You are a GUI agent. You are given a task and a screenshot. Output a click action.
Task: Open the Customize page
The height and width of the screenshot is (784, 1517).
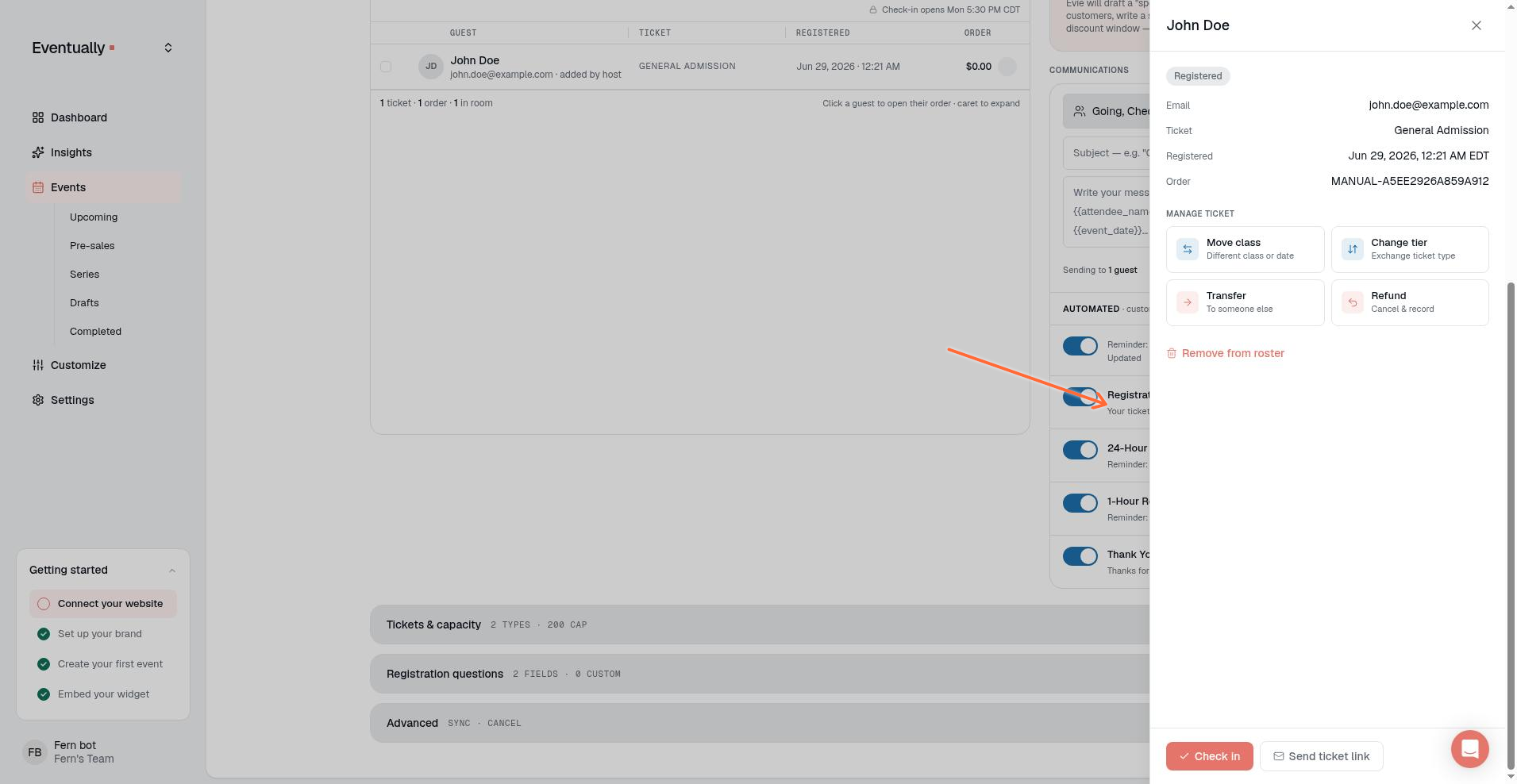[103, 365]
